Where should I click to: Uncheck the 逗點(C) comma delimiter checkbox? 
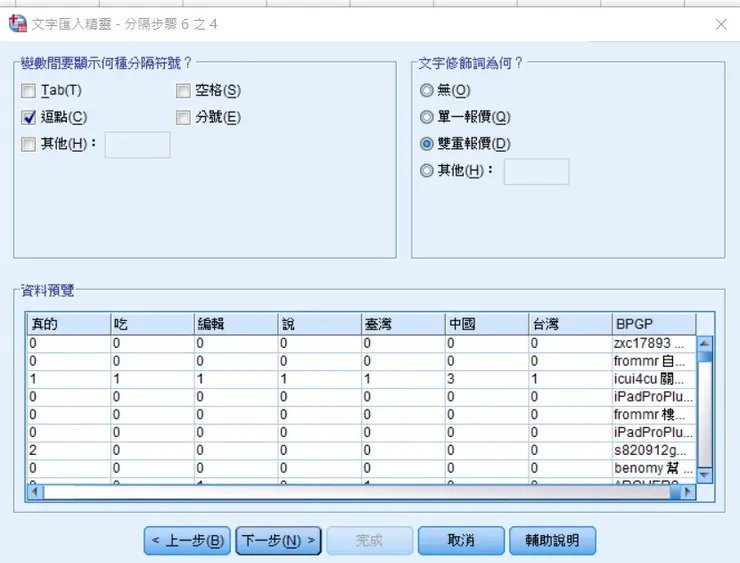(28, 118)
